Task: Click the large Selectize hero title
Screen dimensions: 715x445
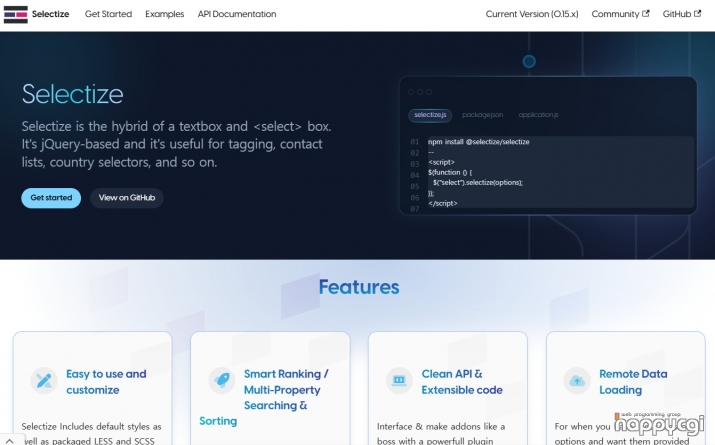Action: pos(73,94)
